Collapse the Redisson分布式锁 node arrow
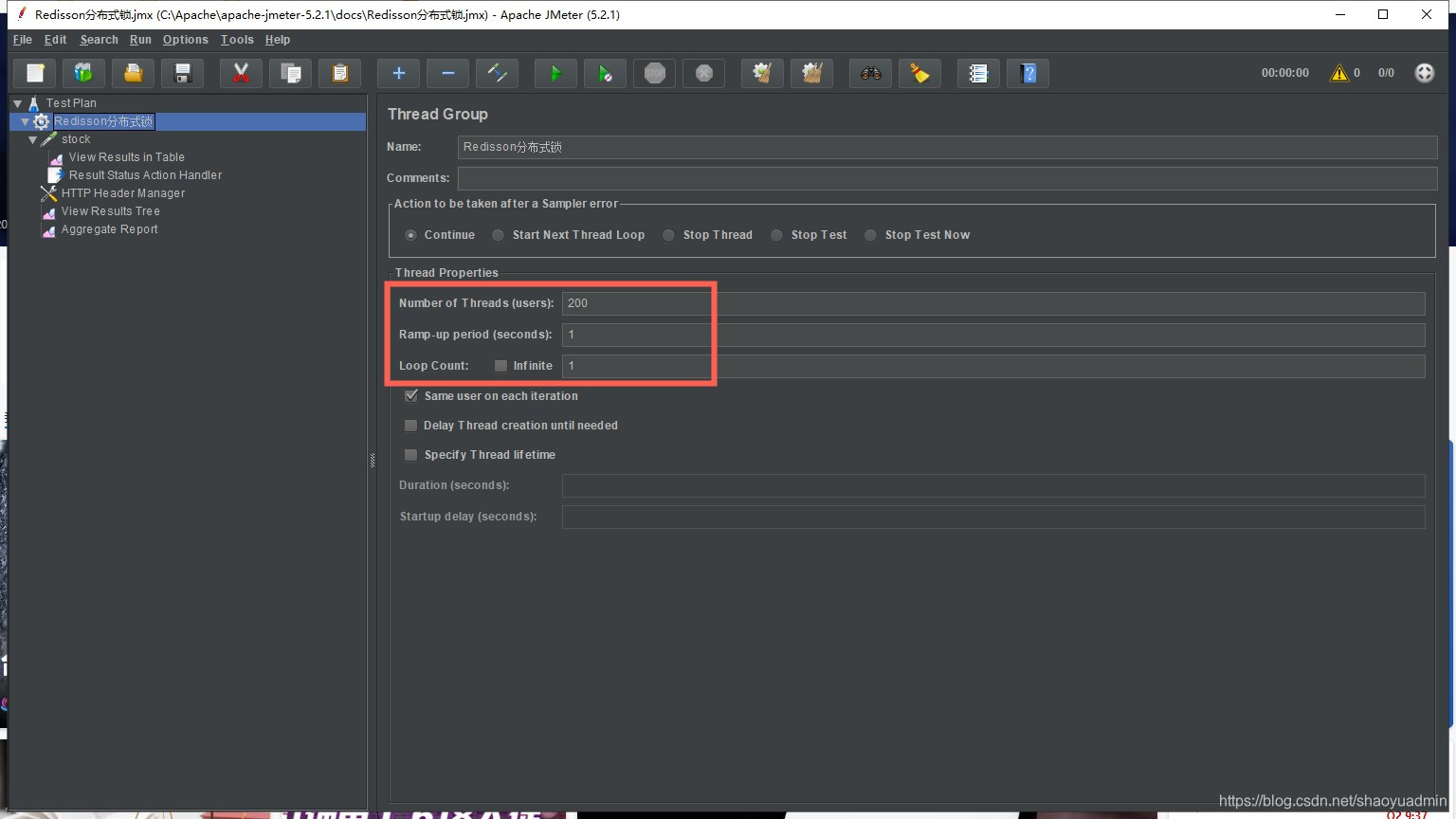Screen dimensions: 1456x819 (26, 121)
